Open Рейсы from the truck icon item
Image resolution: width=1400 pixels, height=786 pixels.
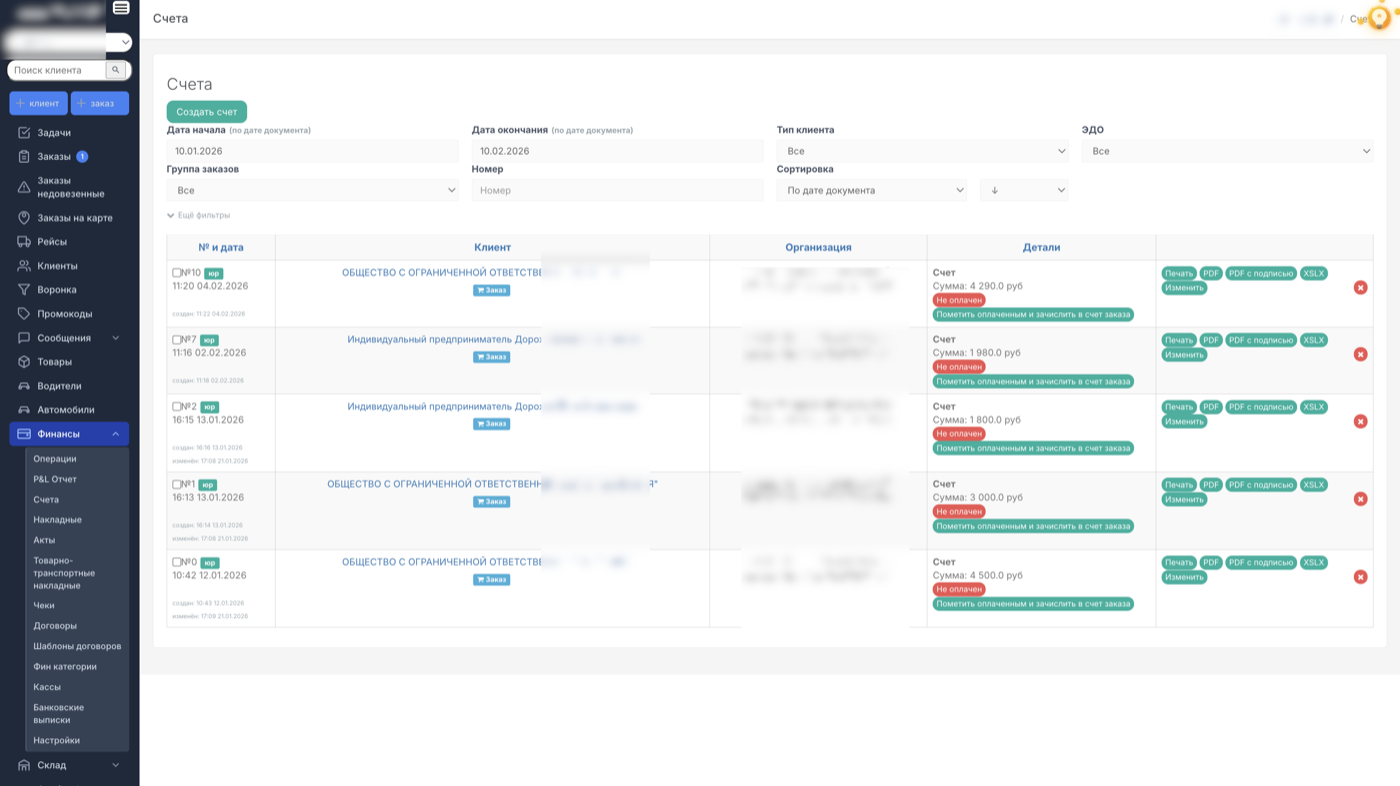pos(52,242)
